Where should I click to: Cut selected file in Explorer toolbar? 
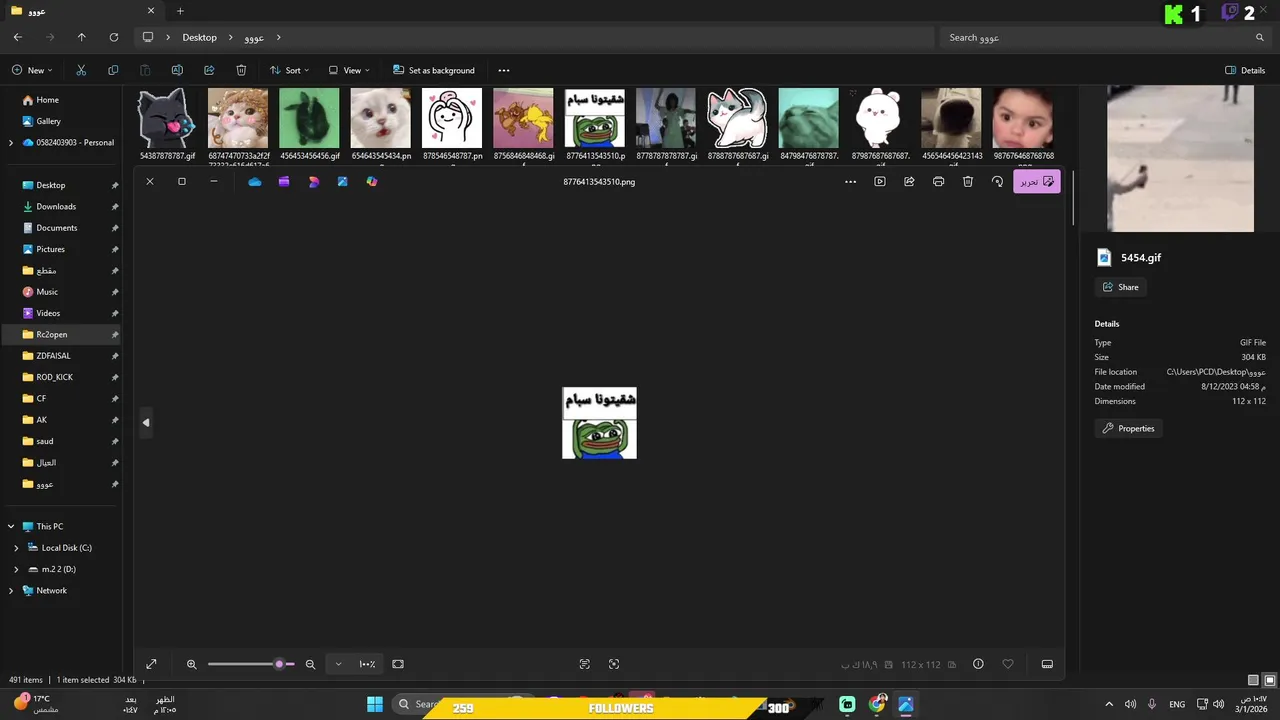click(81, 70)
